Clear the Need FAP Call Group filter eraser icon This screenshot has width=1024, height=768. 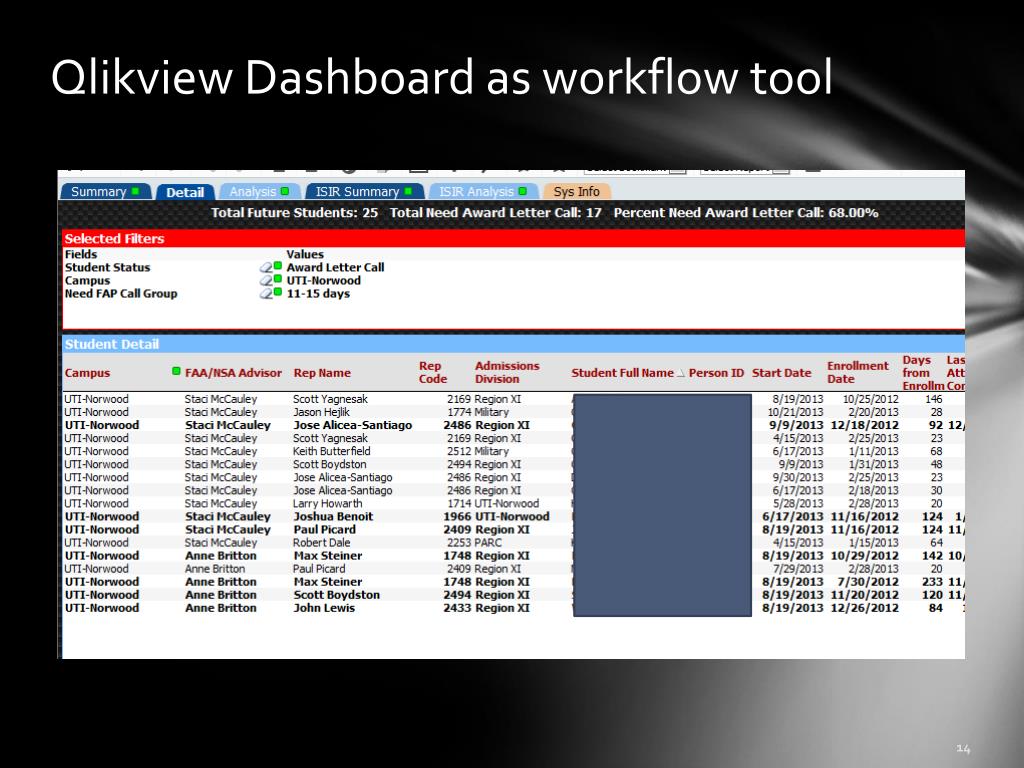pos(266,294)
